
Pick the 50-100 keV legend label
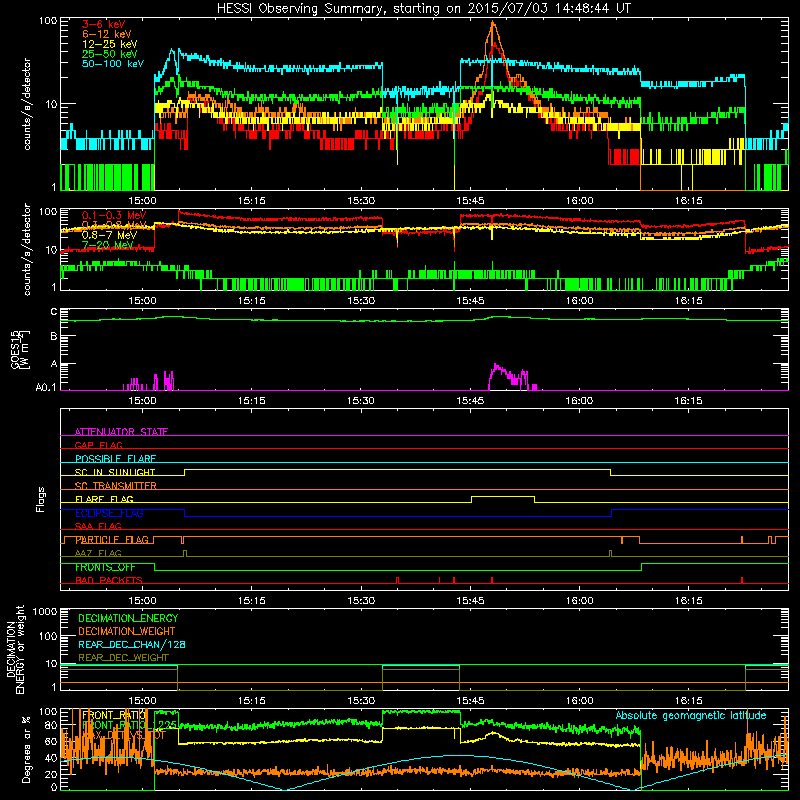[x=113, y=64]
